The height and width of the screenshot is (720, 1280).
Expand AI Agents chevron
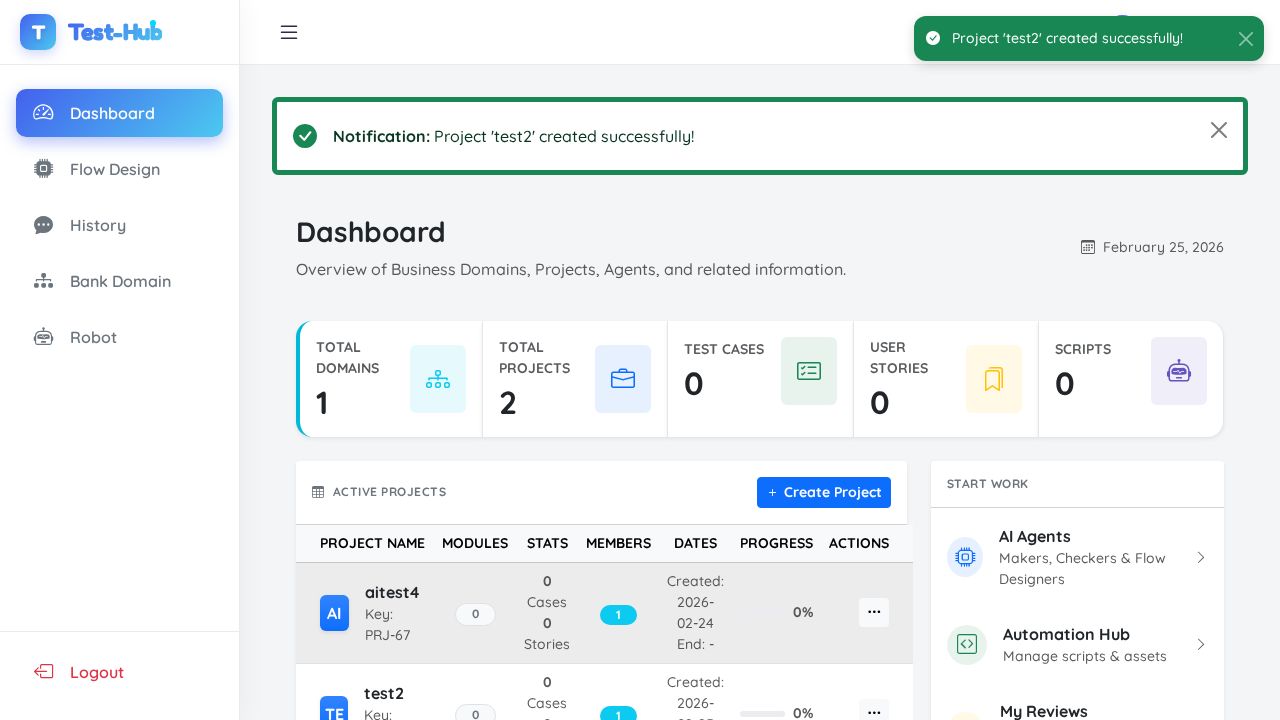pos(1201,557)
